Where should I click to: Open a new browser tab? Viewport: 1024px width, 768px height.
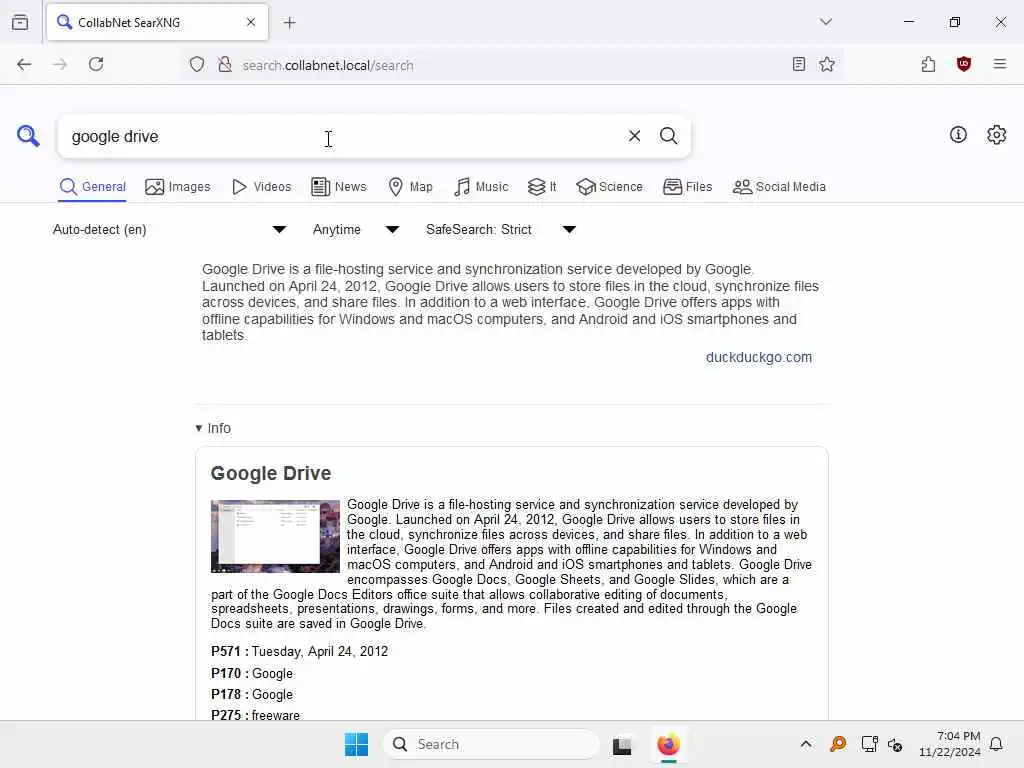pyautogui.click(x=290, y=23)
